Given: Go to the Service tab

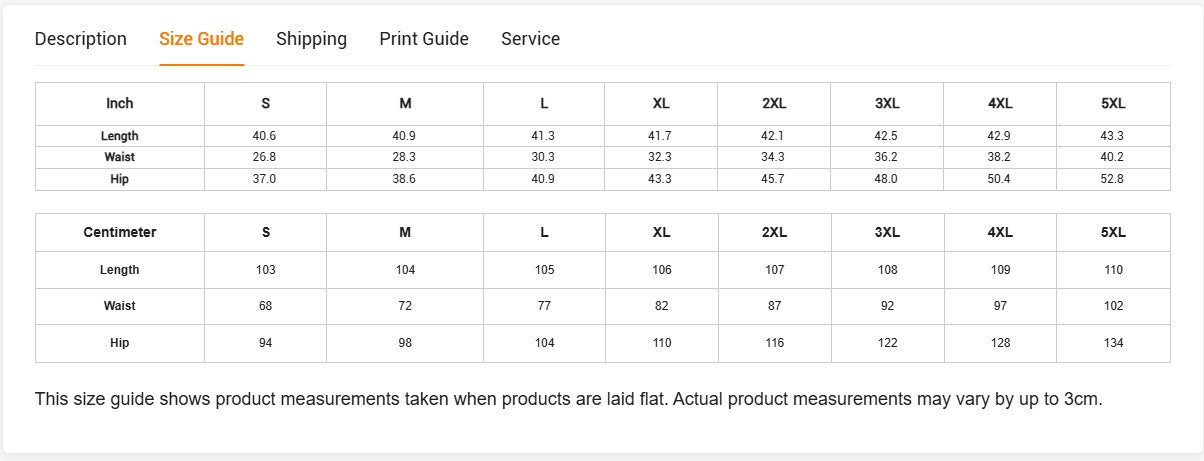Looking at the screenshot, I should 530,39.
